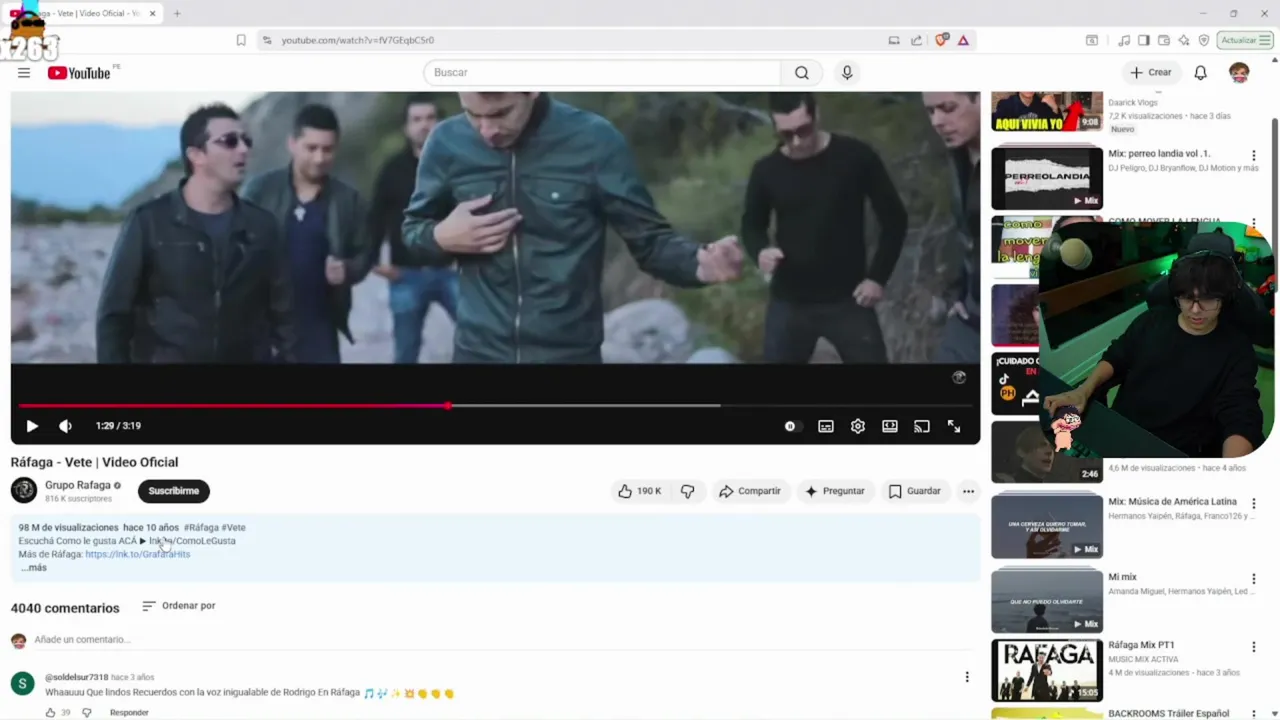Screen dimensions: 1280x720
Task: Open Grupo Rafaga channel avatar
Action: [x=24, y=490]
